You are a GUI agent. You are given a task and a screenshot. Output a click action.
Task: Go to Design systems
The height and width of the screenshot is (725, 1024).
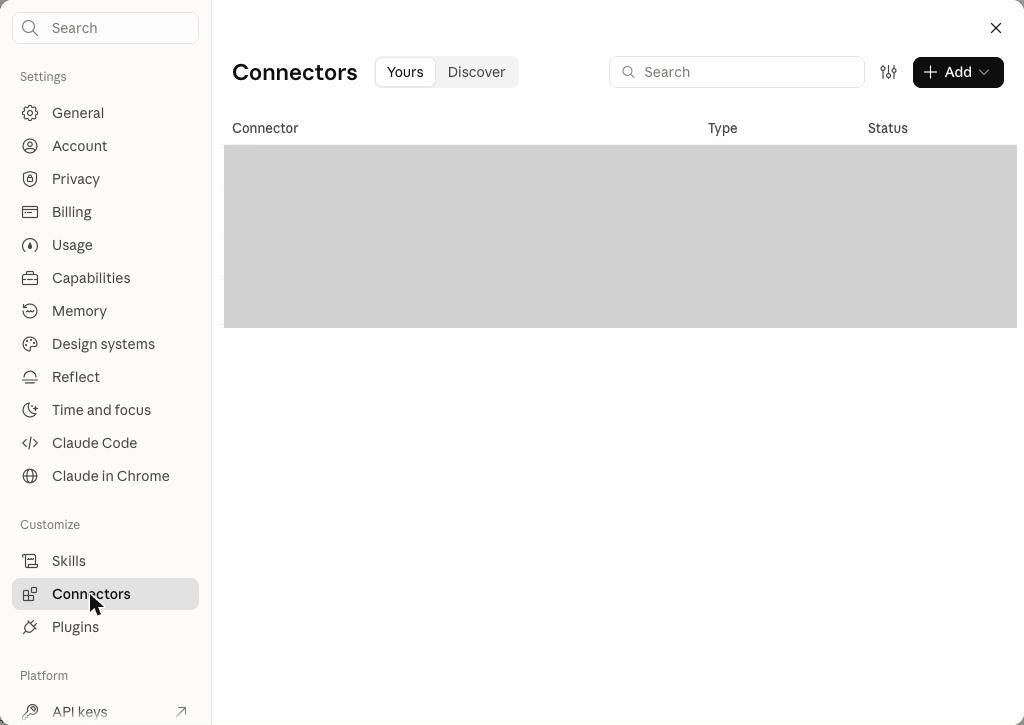pyautogui.click(x=105, y=344)
